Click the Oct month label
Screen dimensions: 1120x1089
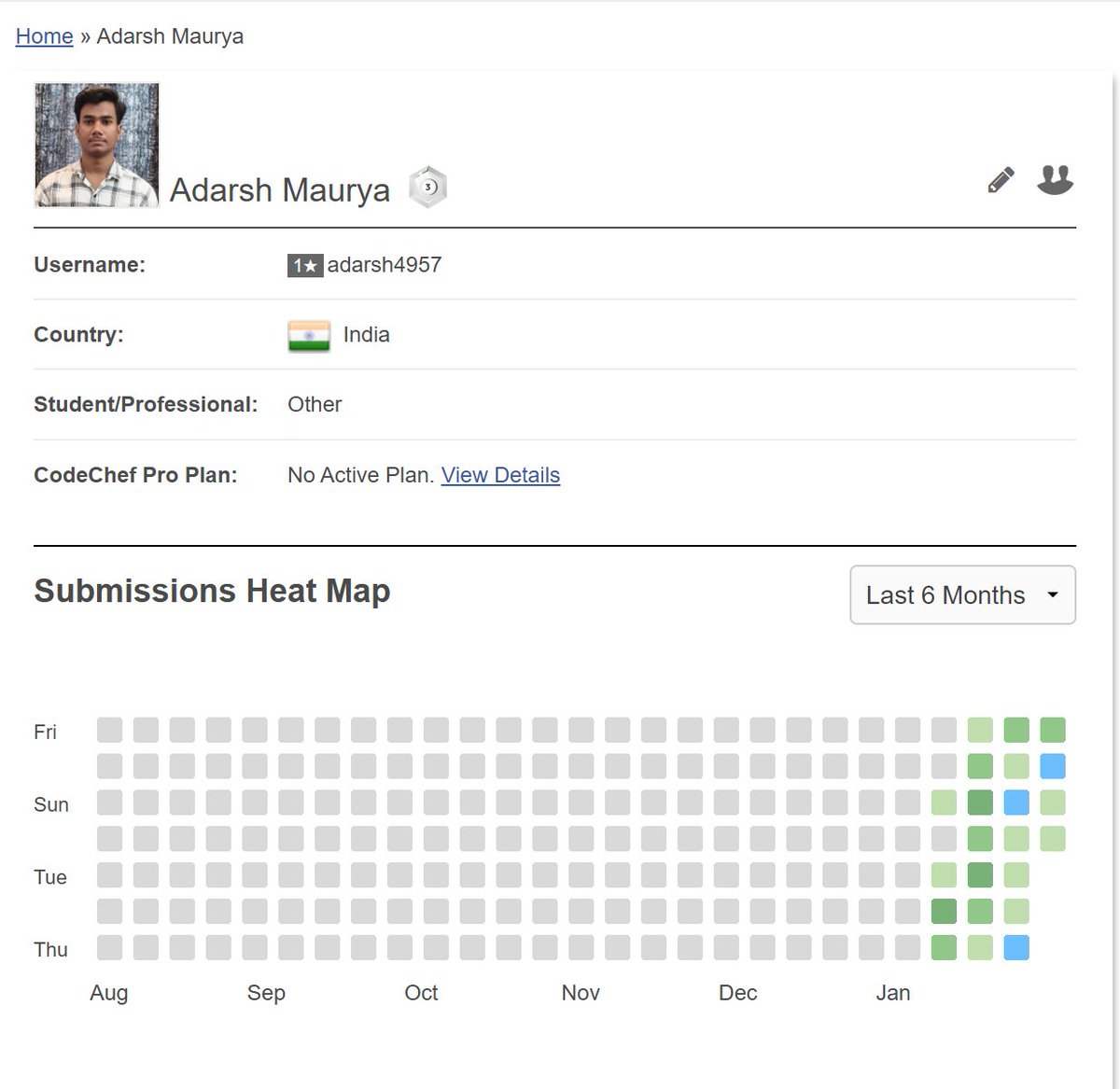click(421, 993)
